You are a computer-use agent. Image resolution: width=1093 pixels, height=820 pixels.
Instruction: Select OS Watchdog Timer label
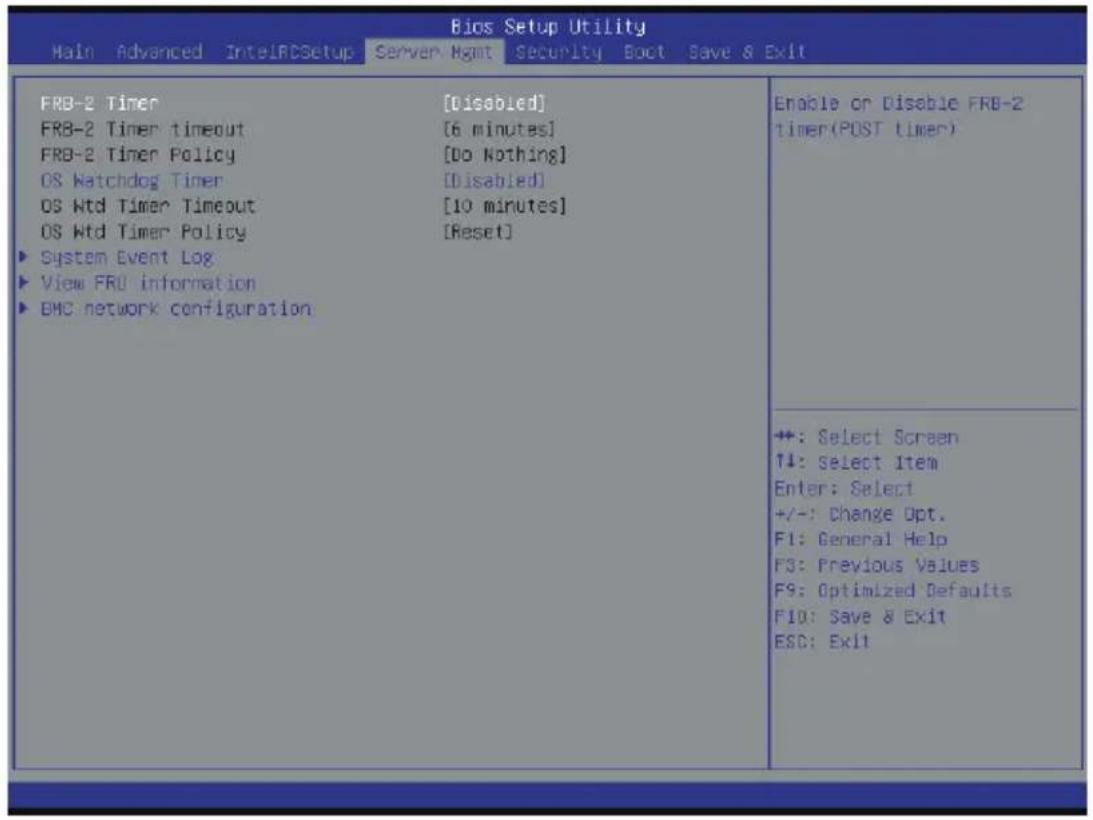coord(132,181)
